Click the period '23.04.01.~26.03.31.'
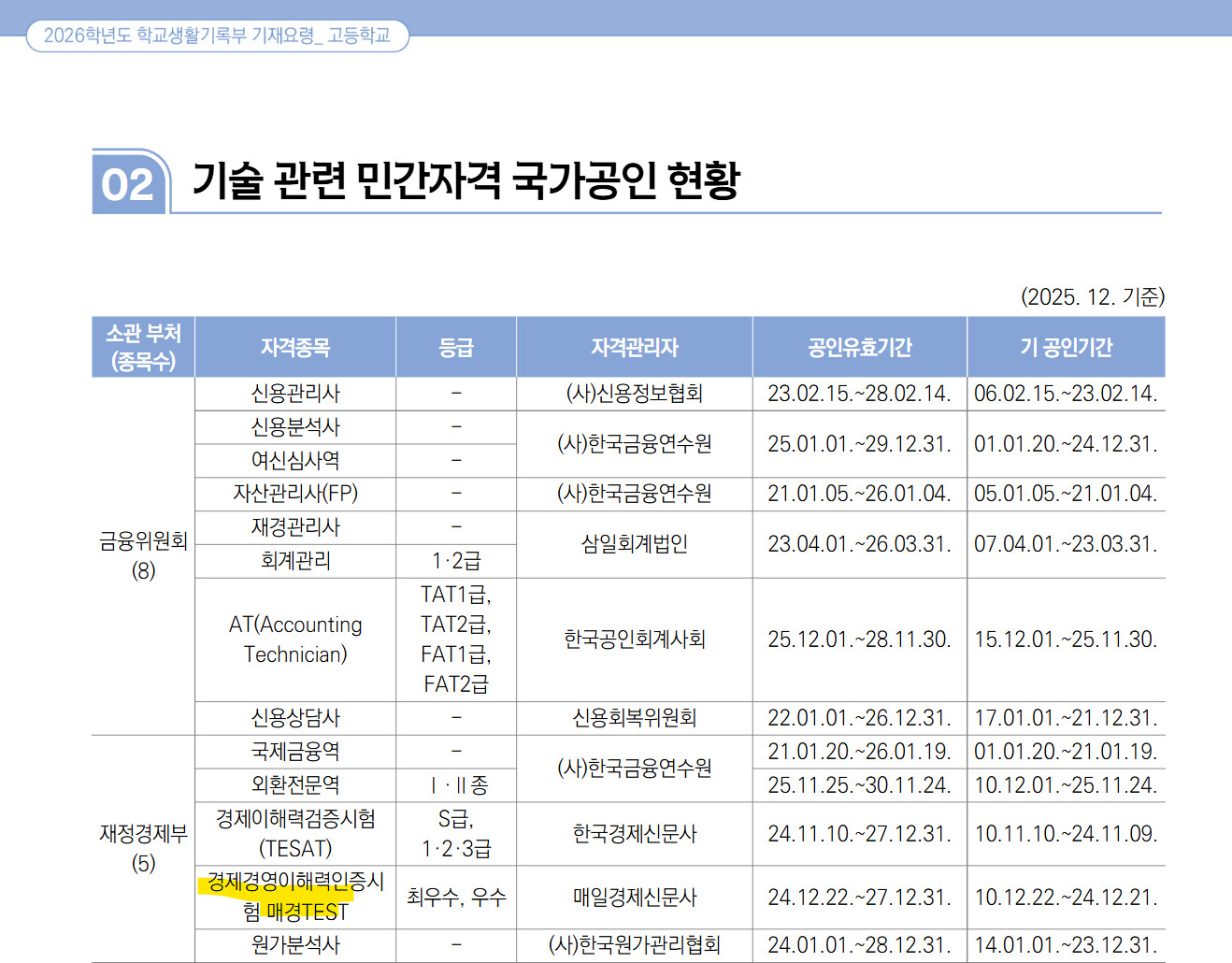The width and height of the screenshot is (1232, 963). [860, 544]
